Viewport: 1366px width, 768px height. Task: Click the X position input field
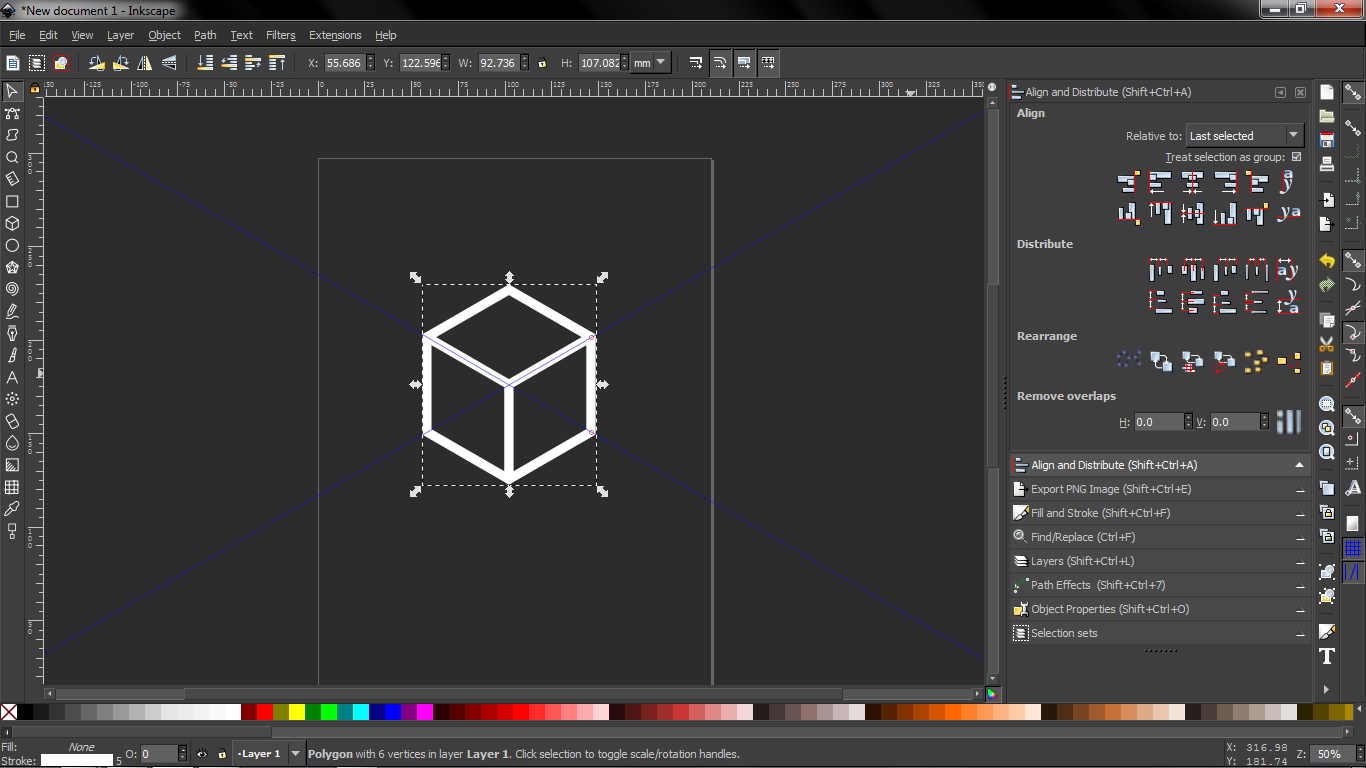point(349,62)
